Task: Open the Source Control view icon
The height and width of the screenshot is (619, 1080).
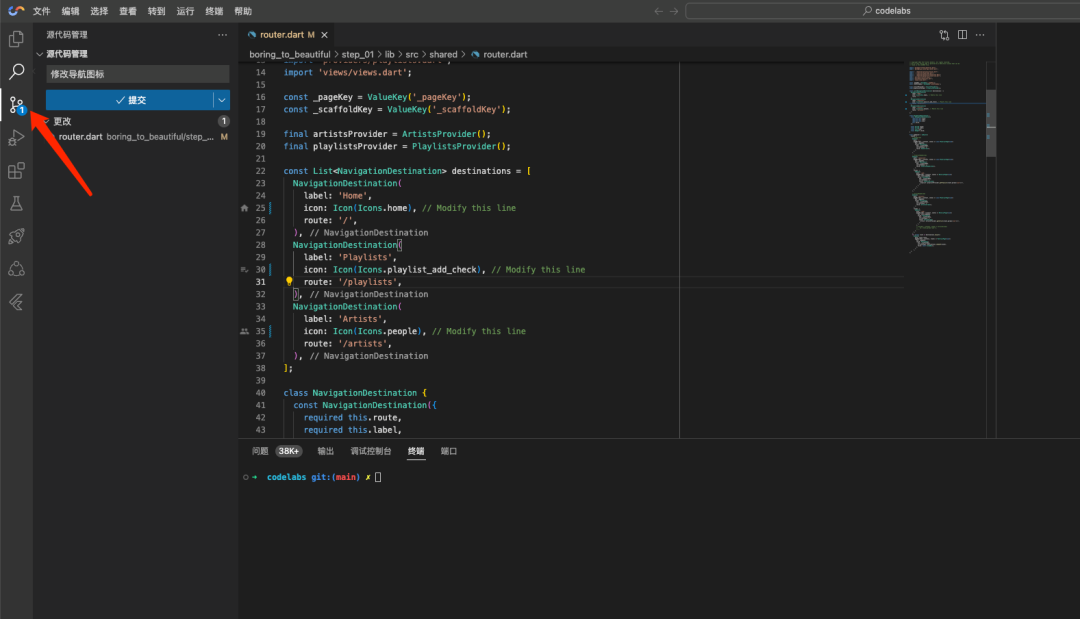Action: pos(17,105)
